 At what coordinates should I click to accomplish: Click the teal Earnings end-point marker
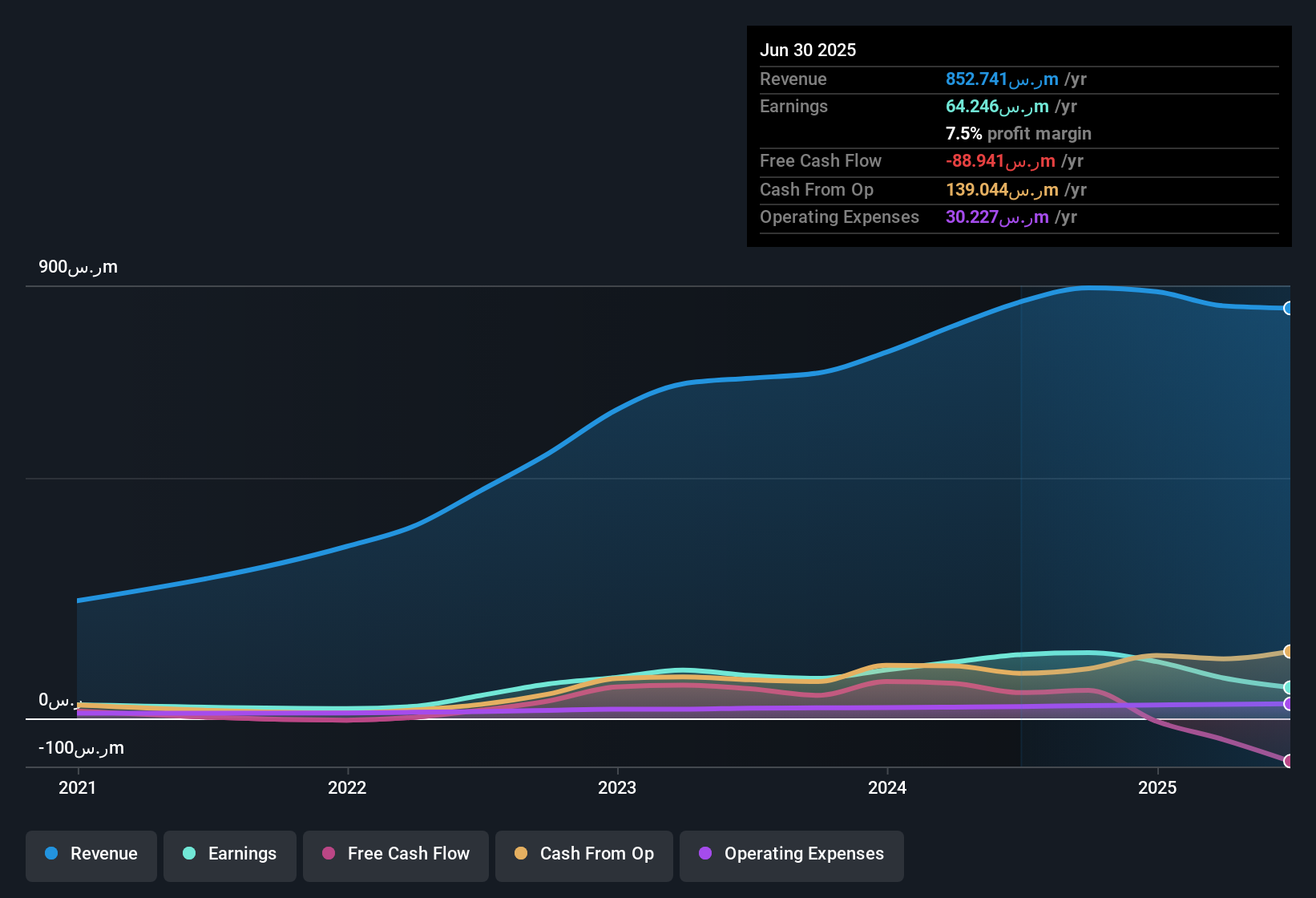click(x=1289, y=687)
